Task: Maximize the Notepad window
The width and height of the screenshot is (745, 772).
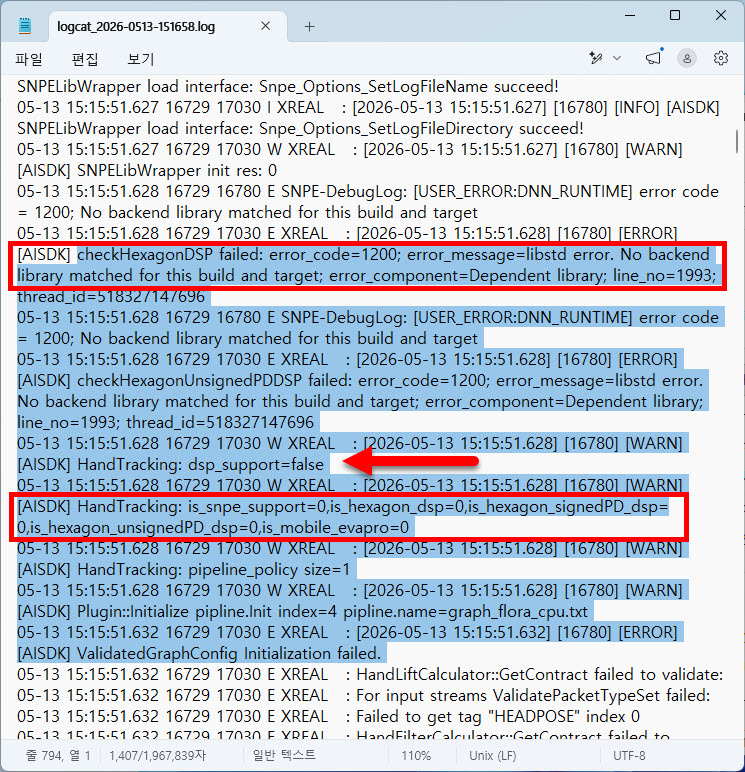Action: point(675,15)
